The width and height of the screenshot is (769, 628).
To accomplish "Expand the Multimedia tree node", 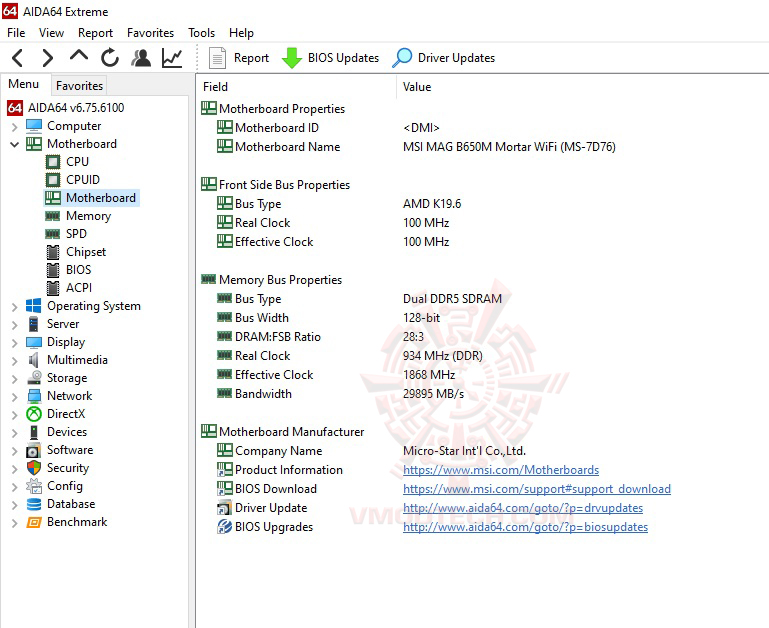I will tap(15, 361).
